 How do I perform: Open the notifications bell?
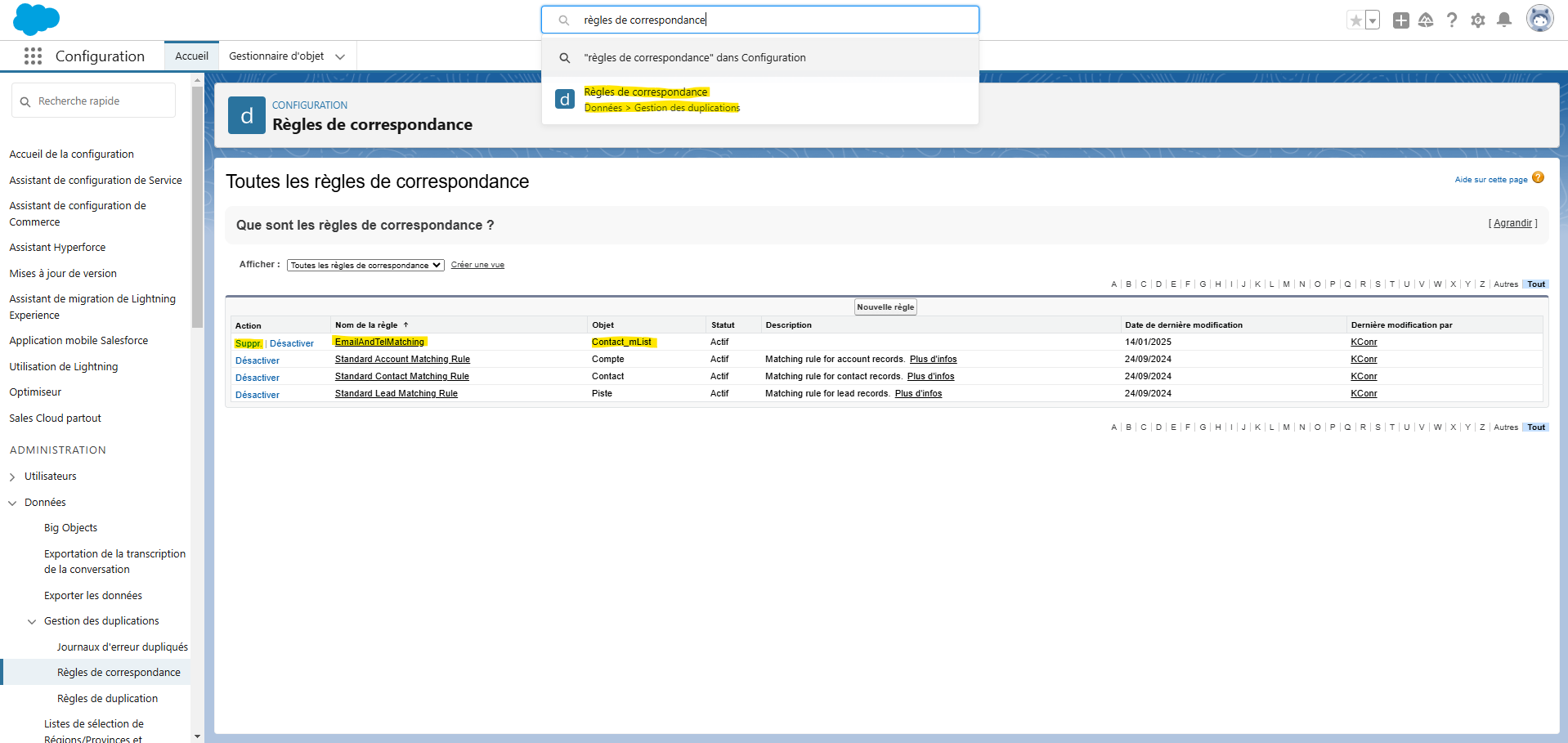pyautogui.click(x=1504, y=20)
